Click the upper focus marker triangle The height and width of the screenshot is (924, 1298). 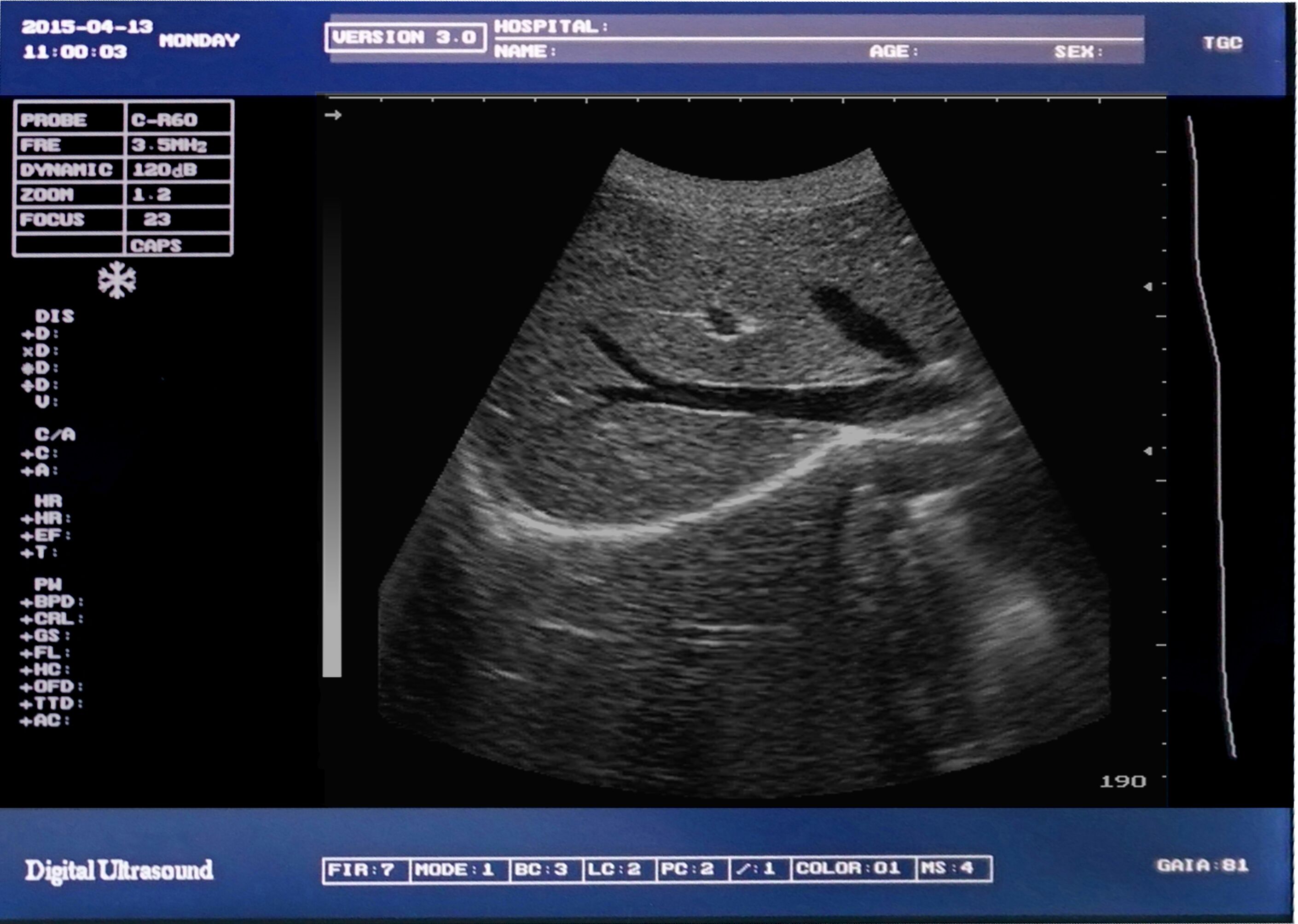click(1148, 287)
